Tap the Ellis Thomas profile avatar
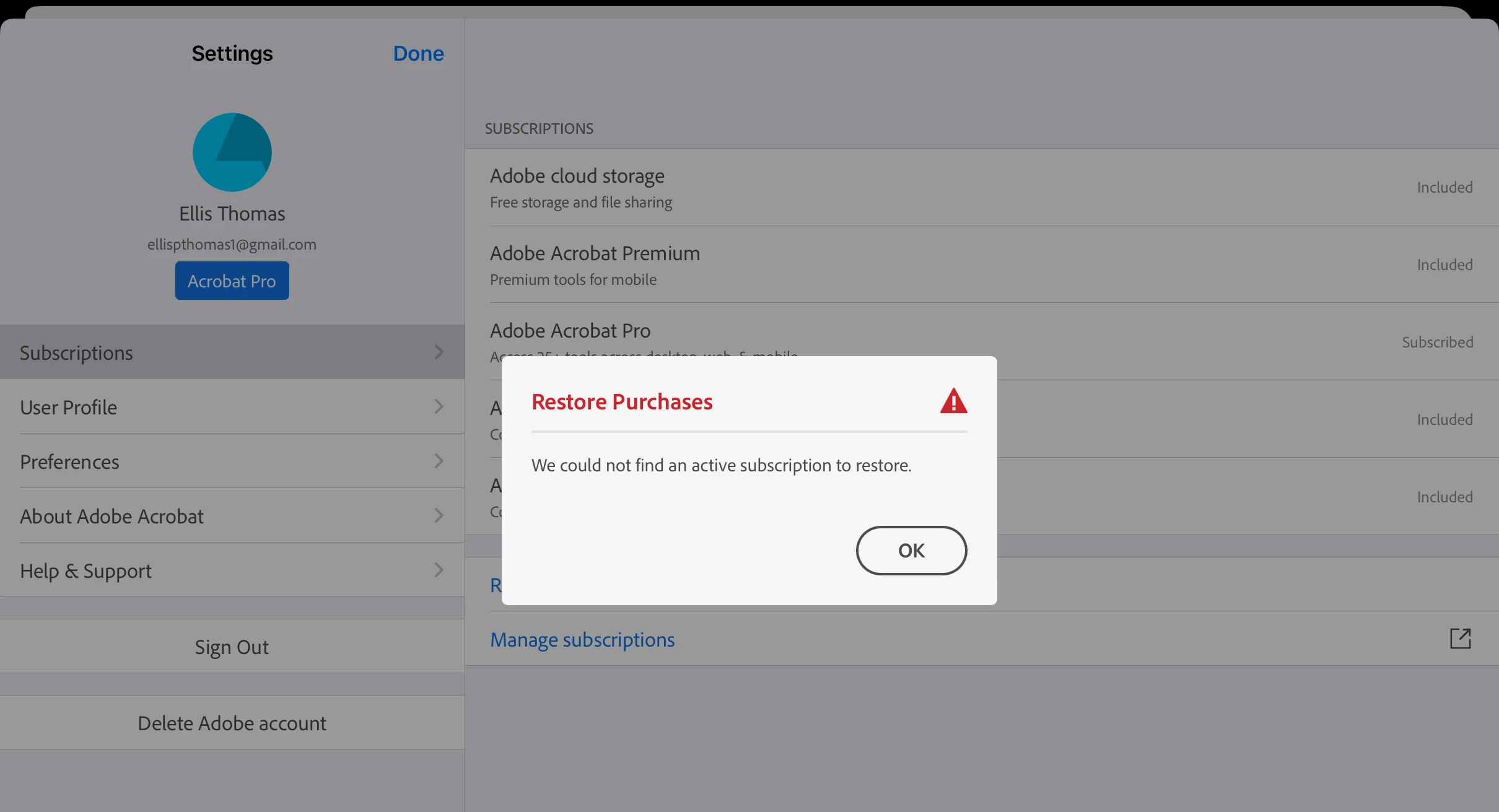 [232, 152]
